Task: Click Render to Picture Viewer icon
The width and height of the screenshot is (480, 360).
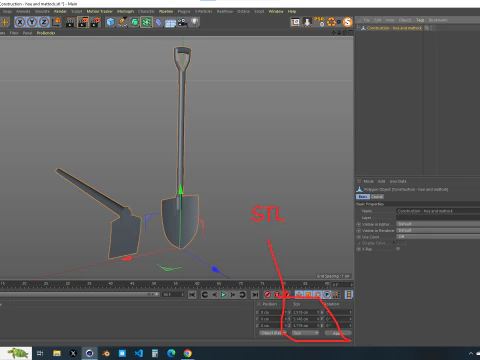Action: 83,22
